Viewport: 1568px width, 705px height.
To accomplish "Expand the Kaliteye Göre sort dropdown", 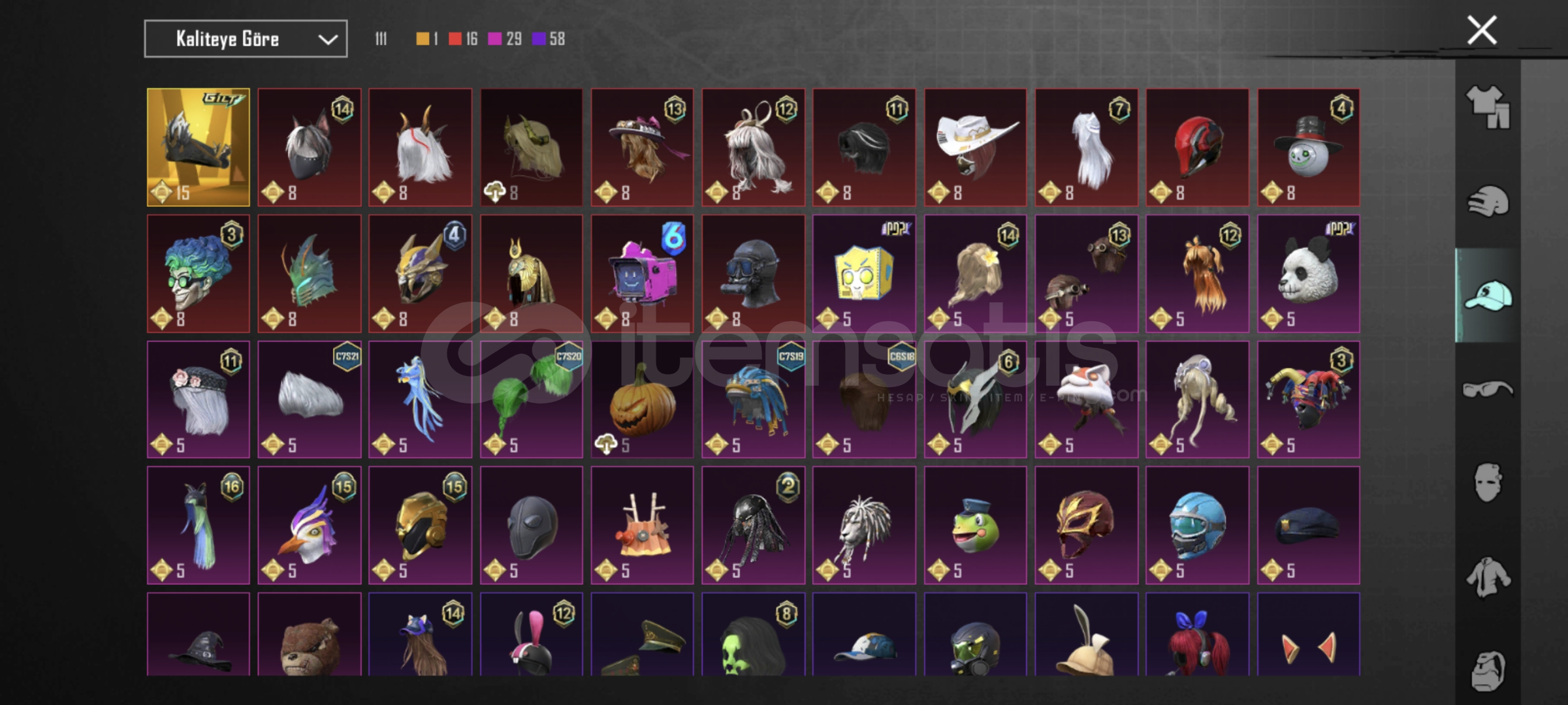I will coord(246,39).
